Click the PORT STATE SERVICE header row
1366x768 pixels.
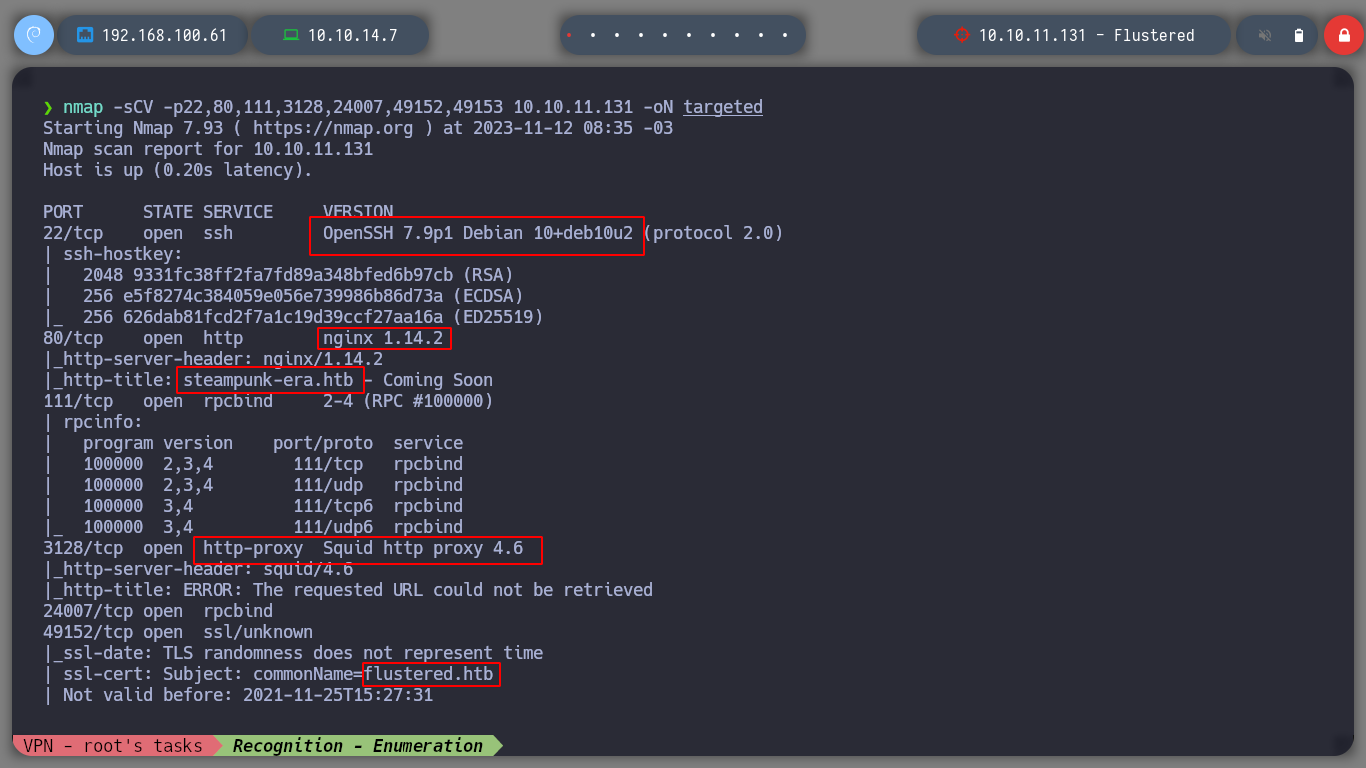[218, 212]
